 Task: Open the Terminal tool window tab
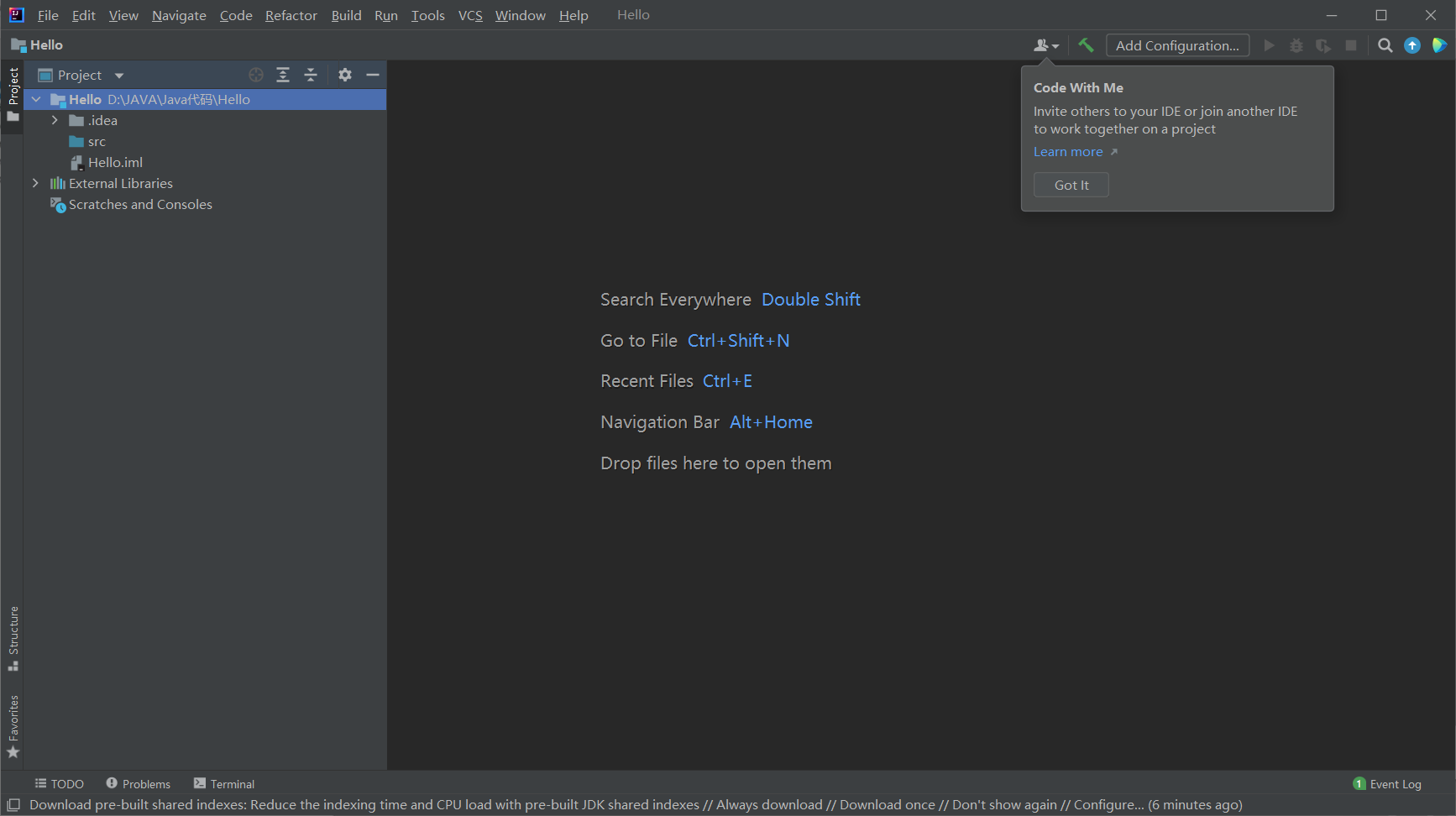point(224,784)
